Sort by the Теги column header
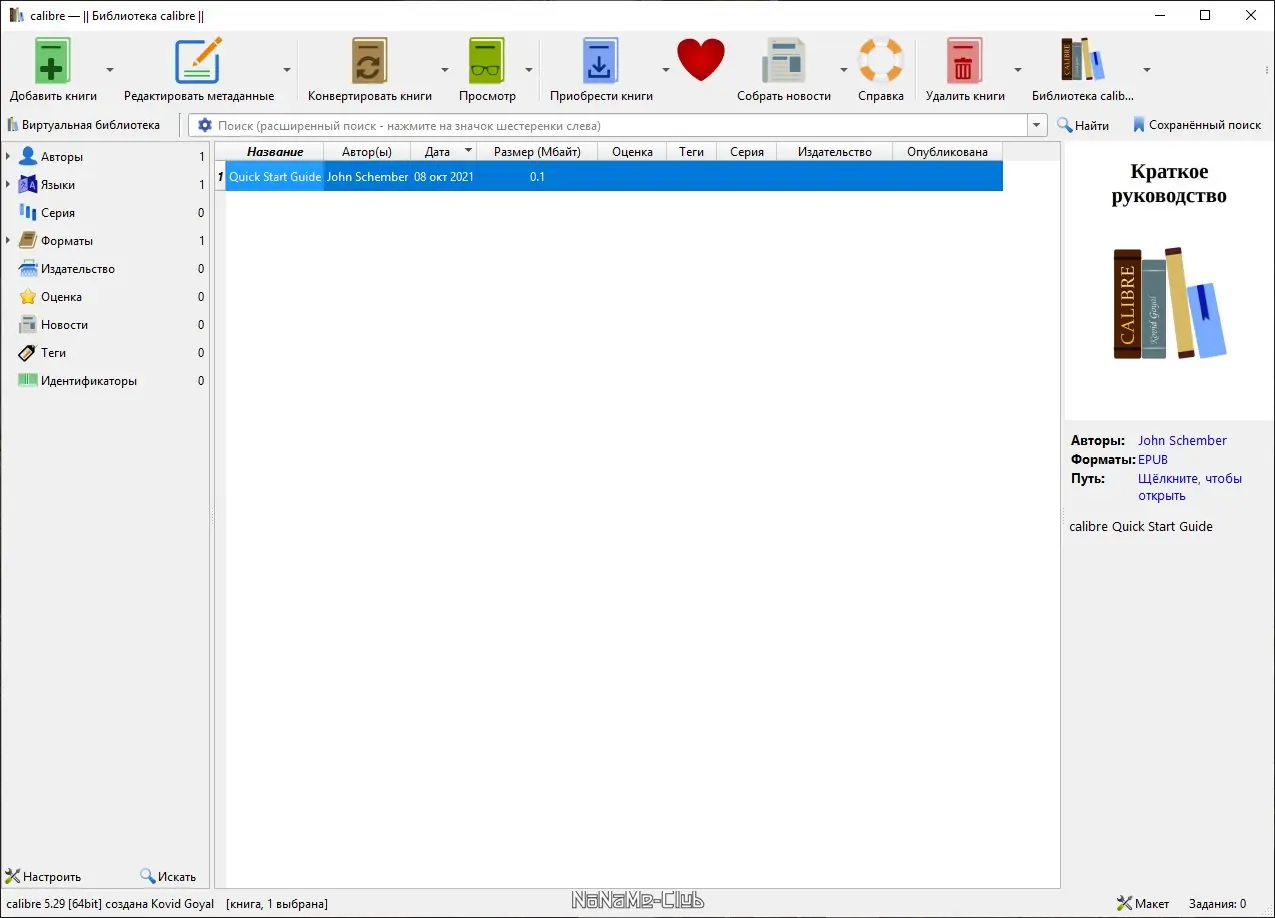 click(692, 152)
